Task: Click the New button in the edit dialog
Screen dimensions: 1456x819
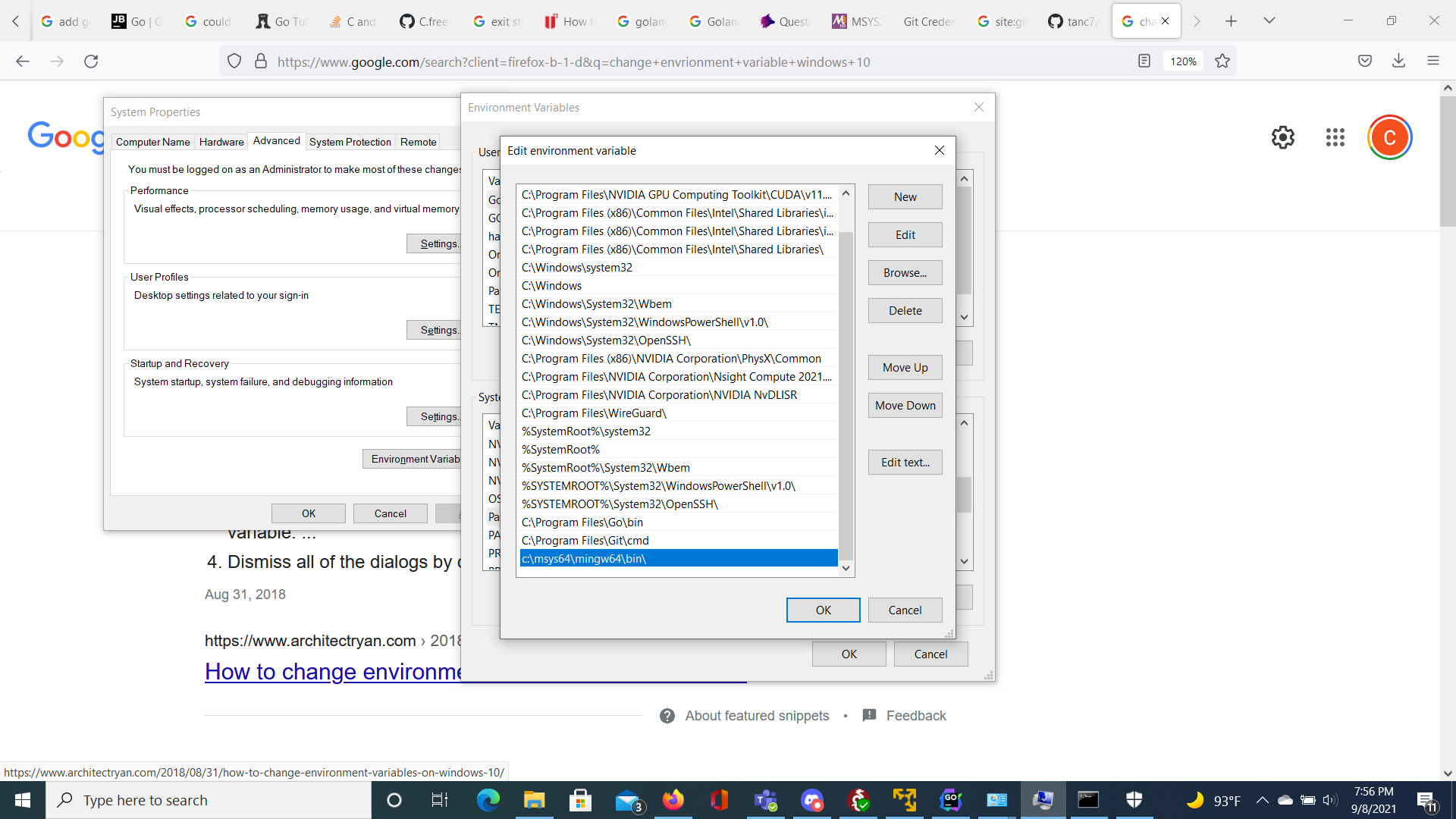Action: [905, 197]
